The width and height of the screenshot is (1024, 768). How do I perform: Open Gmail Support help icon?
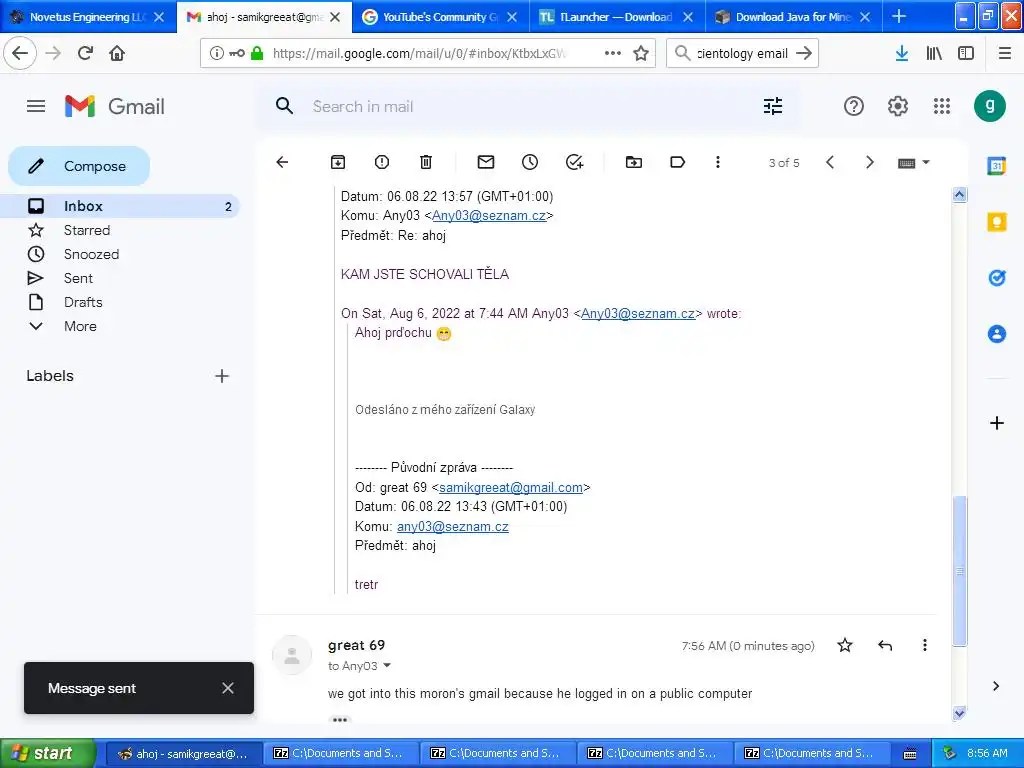[854, 106]
